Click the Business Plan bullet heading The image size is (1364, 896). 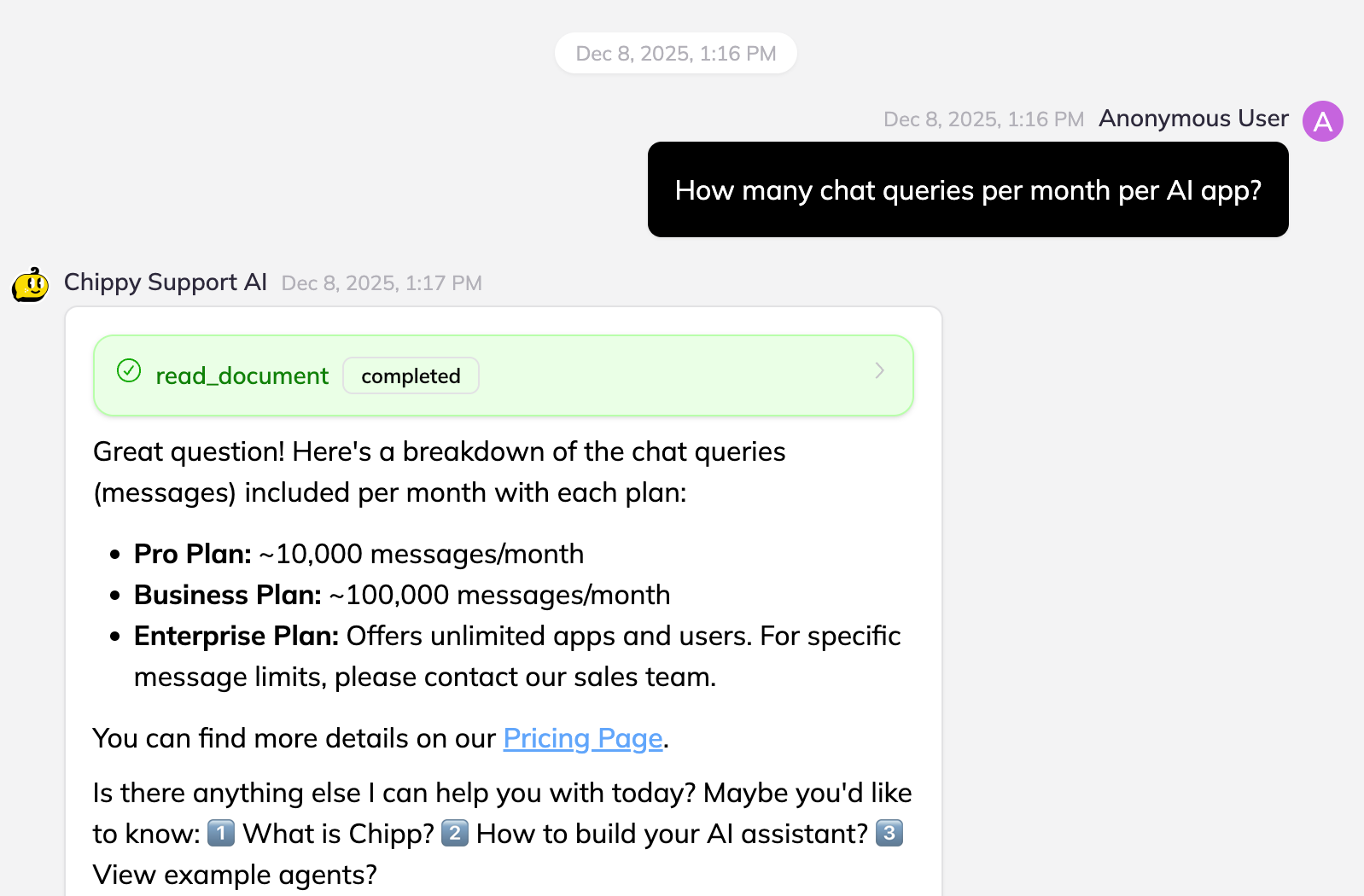click(228, 595)
